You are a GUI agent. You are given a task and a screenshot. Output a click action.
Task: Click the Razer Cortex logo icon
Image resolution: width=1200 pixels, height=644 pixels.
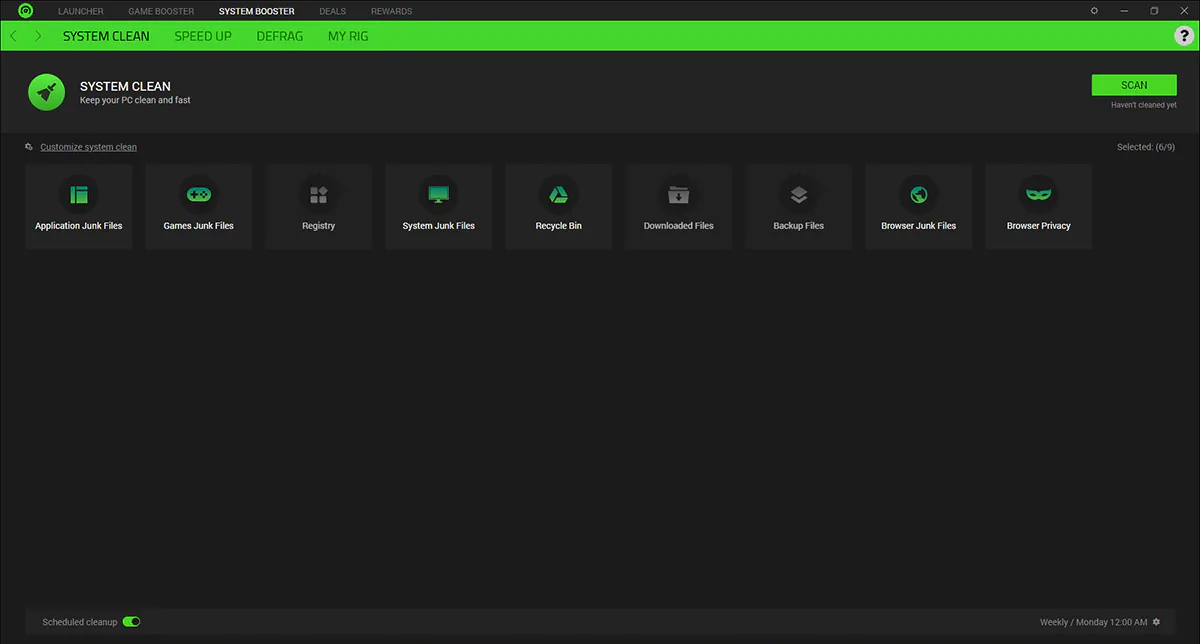coord(26,11)
